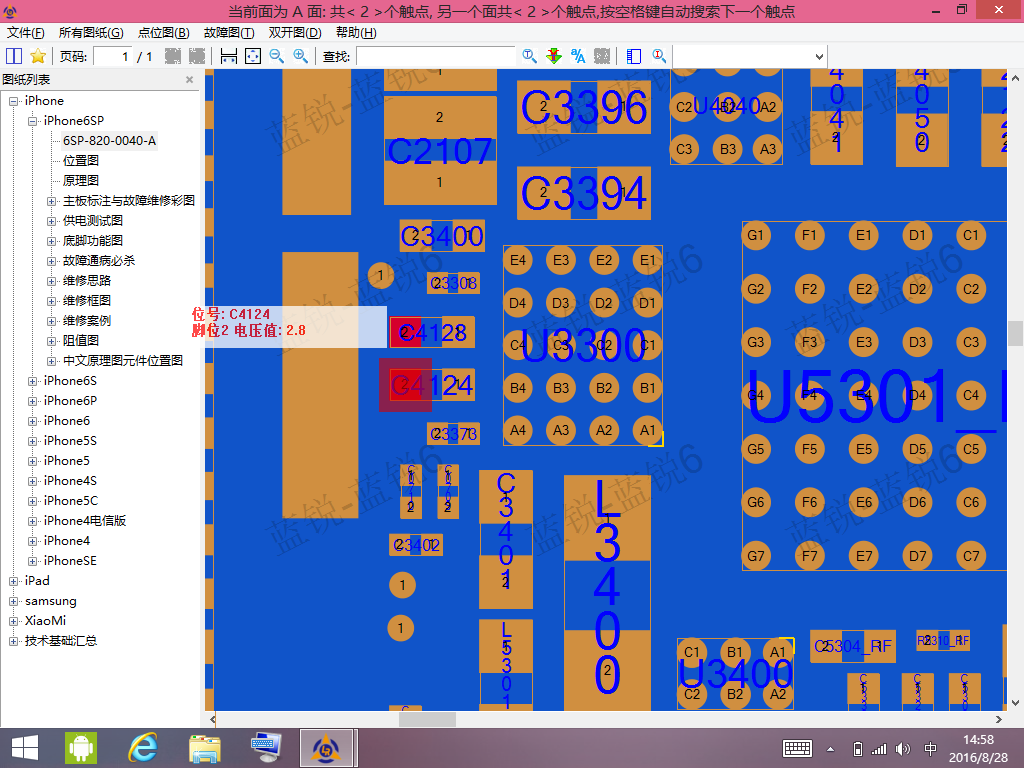Image resolution: width=1024 pixels, height=768 pixels.
Task: Click the L3400 inductor on the board
Action: click(x=607, y=592)
